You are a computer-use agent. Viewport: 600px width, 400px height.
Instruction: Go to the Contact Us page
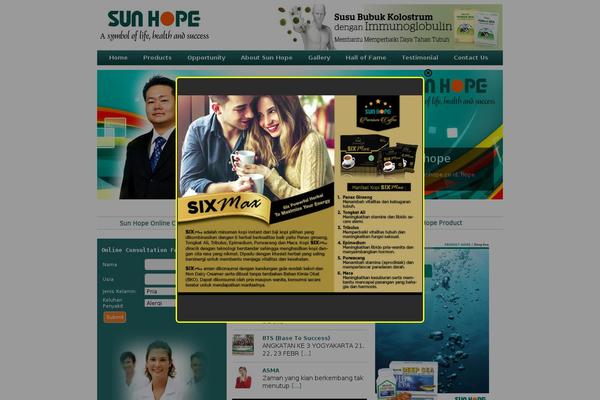click(471, 57)
